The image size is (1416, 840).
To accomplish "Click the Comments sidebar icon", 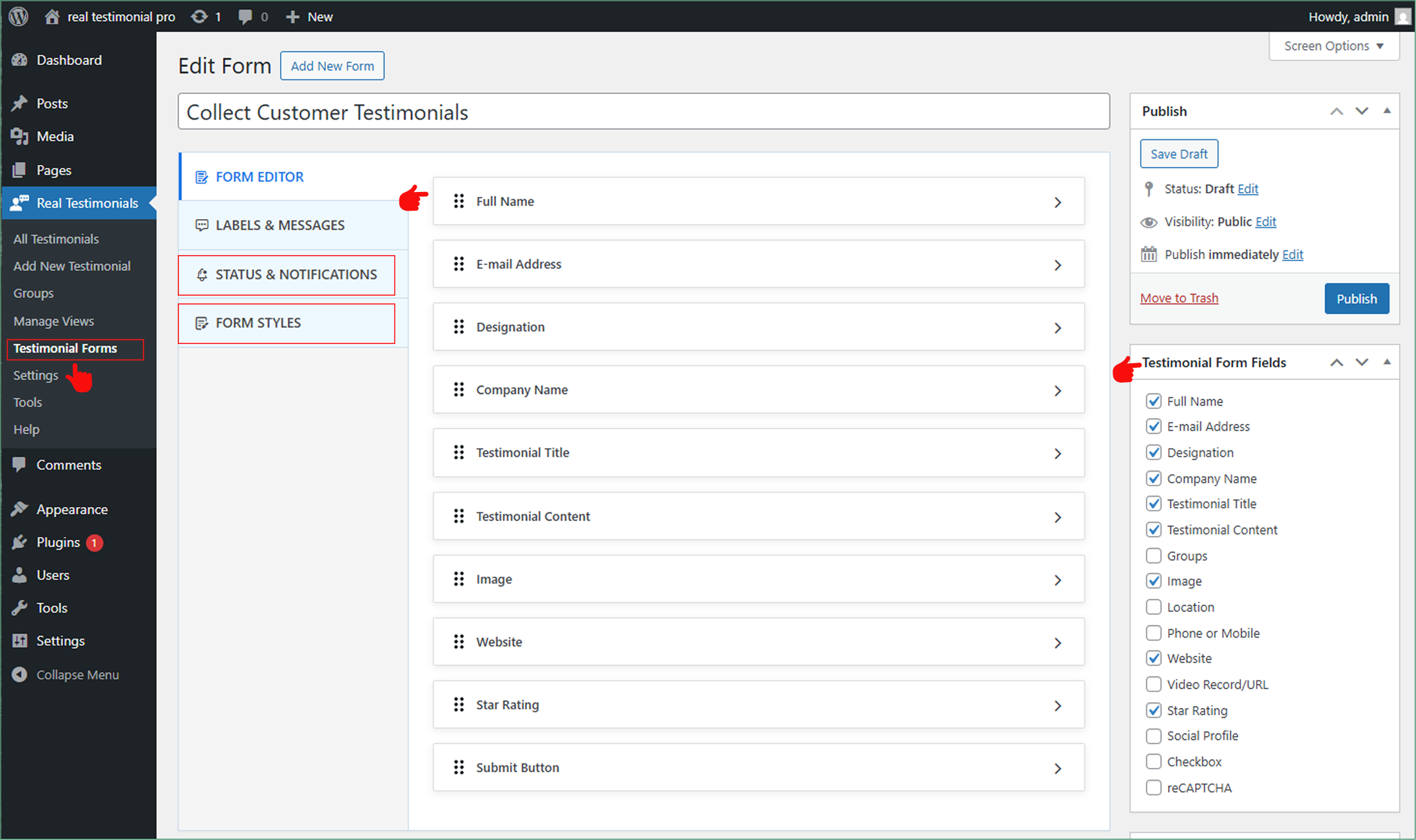I will pyautogui.click(x=20, y=464).
